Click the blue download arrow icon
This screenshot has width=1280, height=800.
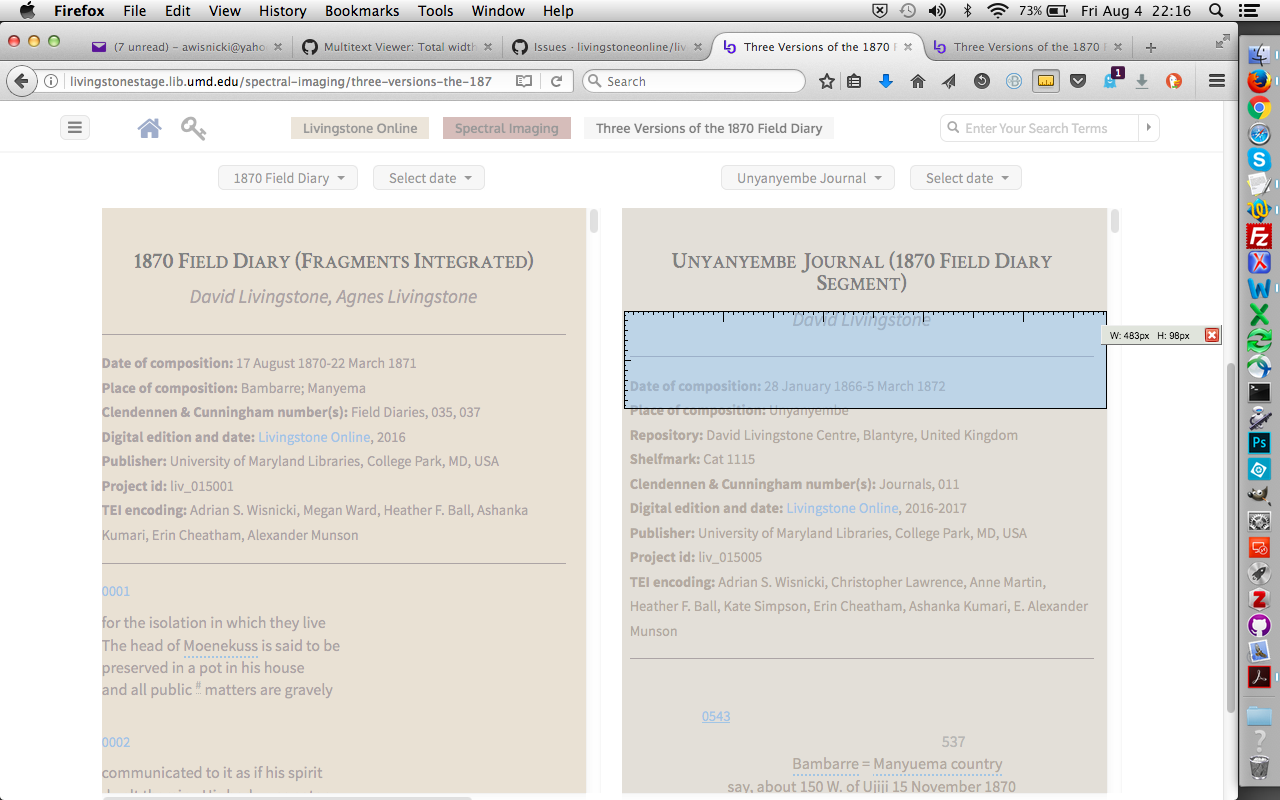tap(886, 82)
